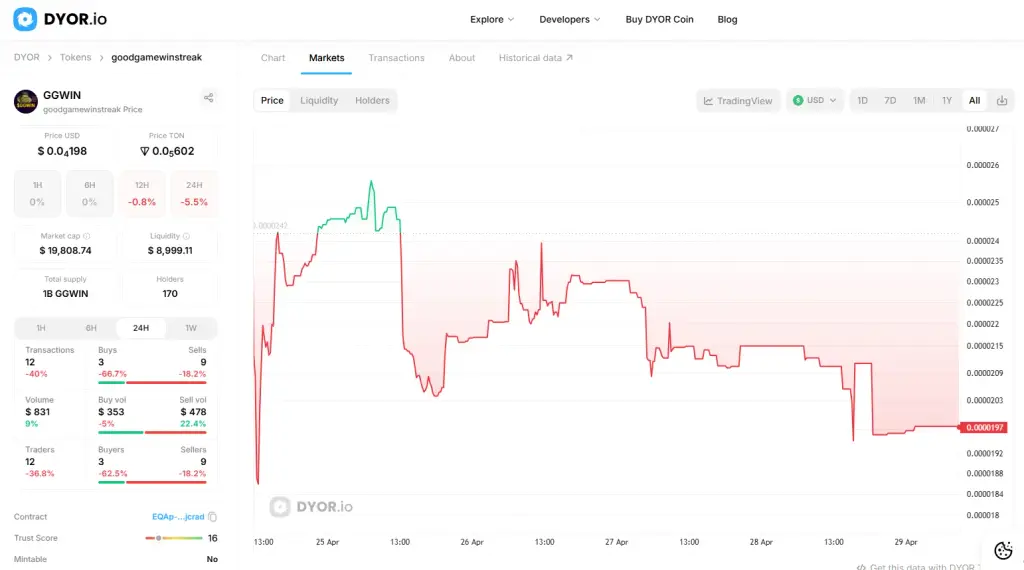1024x570 pixels.
Task: Click the current price label 0.0000197
Action: pos(983,428)
